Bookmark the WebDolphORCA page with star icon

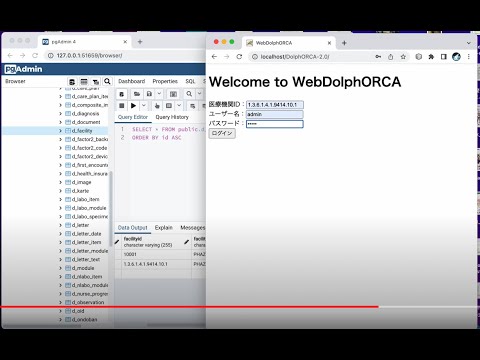403,57
